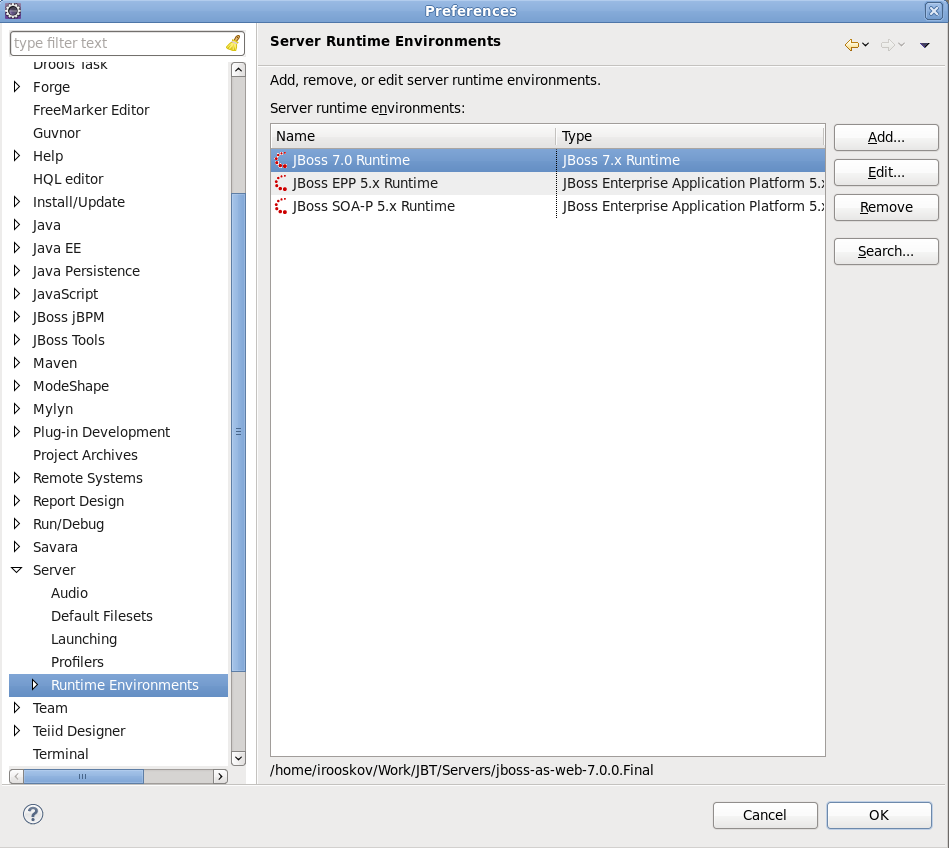Viewport: 949px width, 848px height.
Task: Expand the Maven tree node
Action: click(18, 363)
